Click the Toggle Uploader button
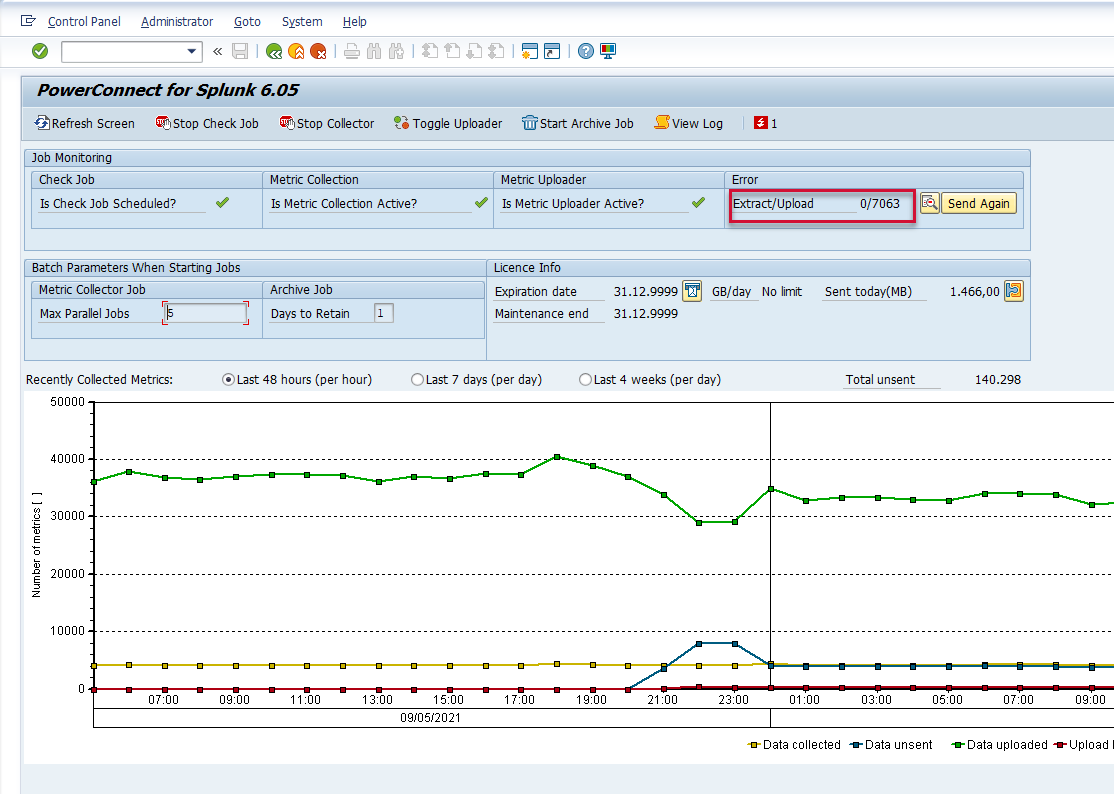1114x794 pixels. [x=448, y=123]
